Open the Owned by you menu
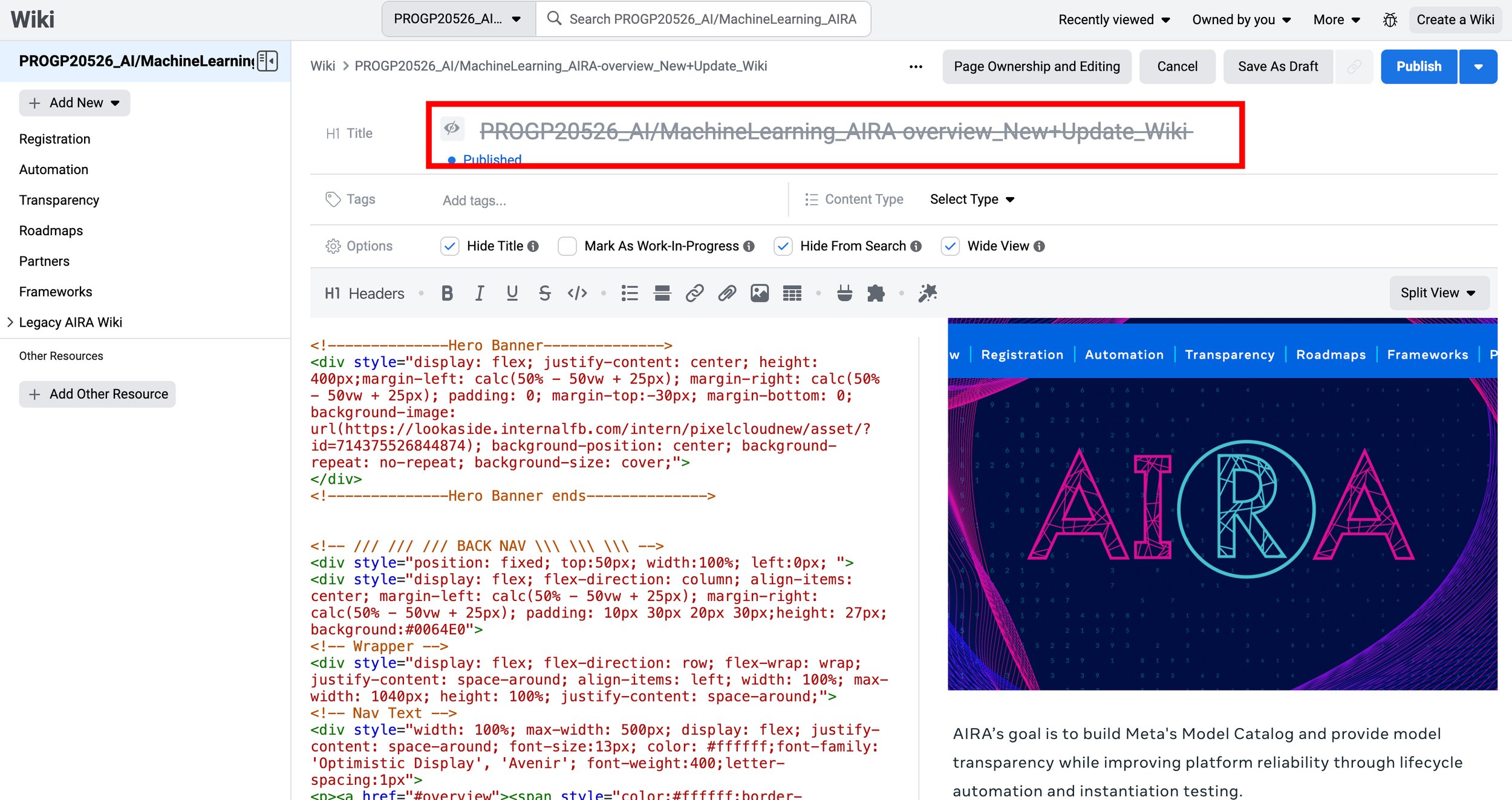 coord(1241,19)
